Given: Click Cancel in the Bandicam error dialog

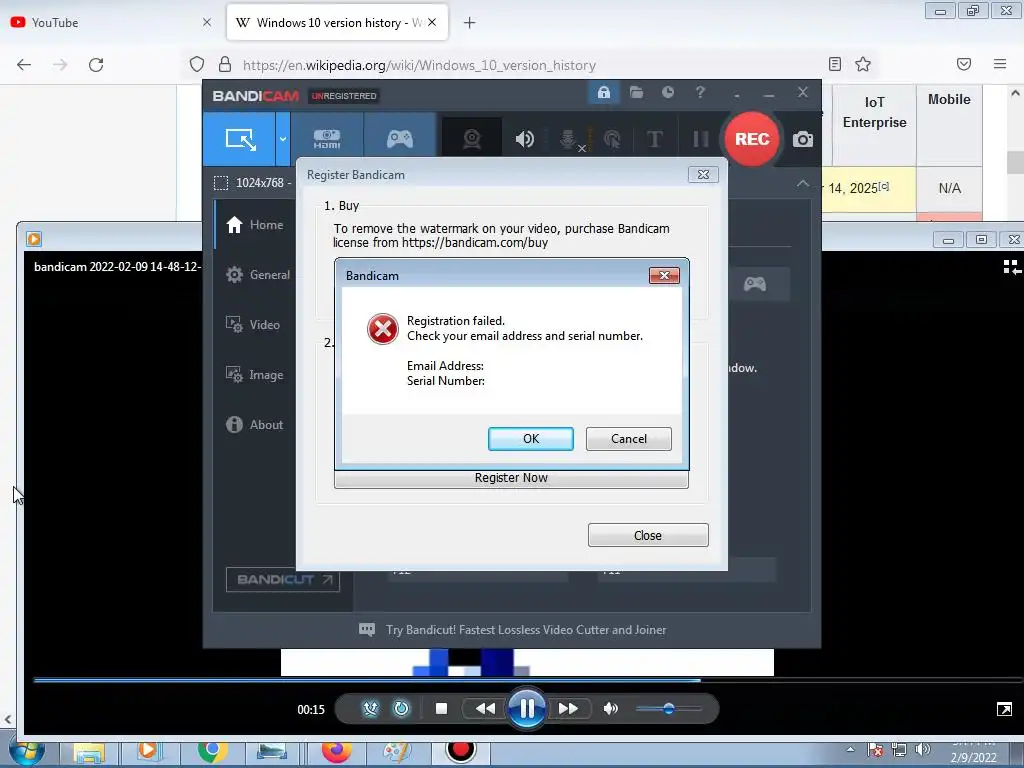Looking at the screenshot, I should point(628,439).
